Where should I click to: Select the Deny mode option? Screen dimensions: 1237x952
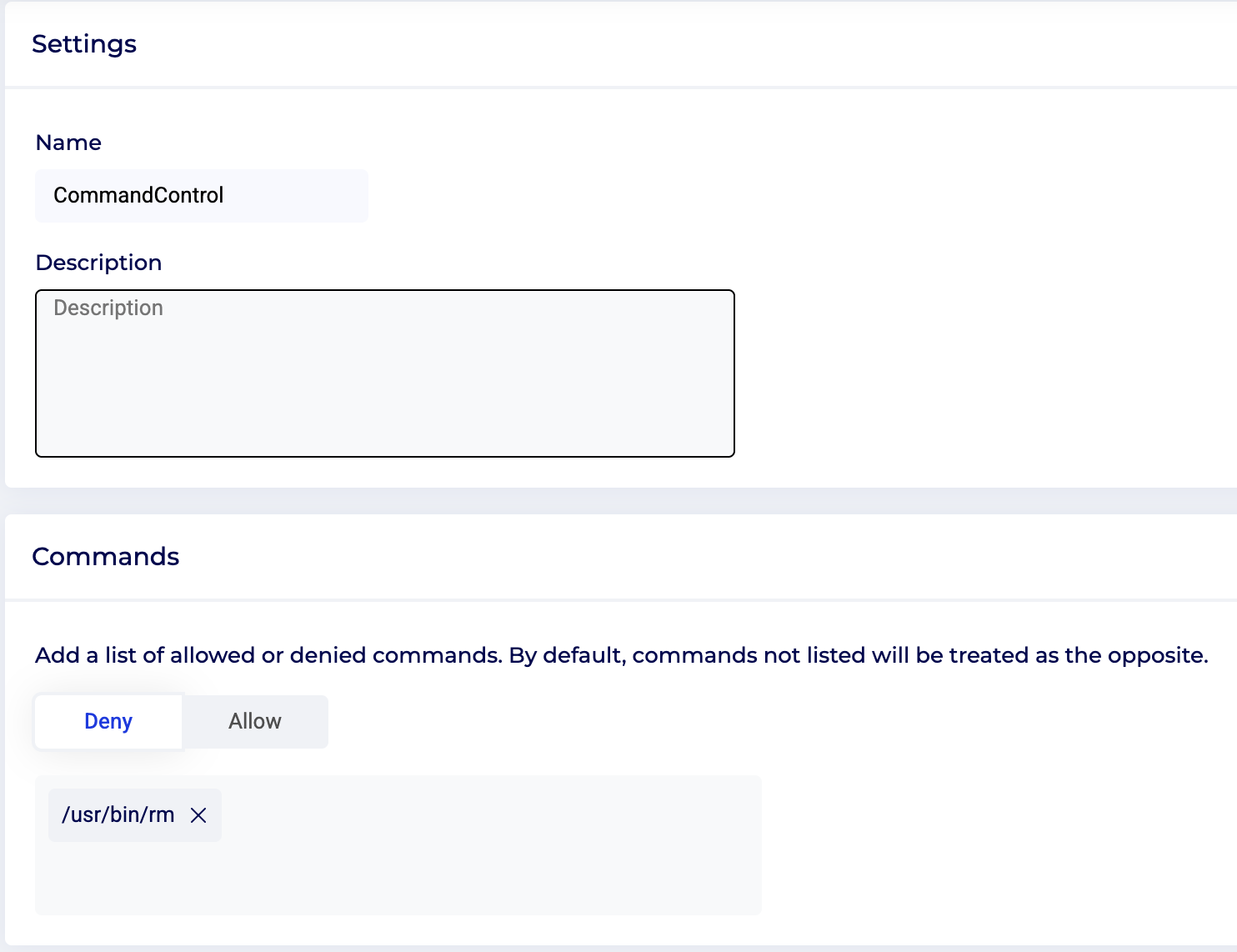108,721
